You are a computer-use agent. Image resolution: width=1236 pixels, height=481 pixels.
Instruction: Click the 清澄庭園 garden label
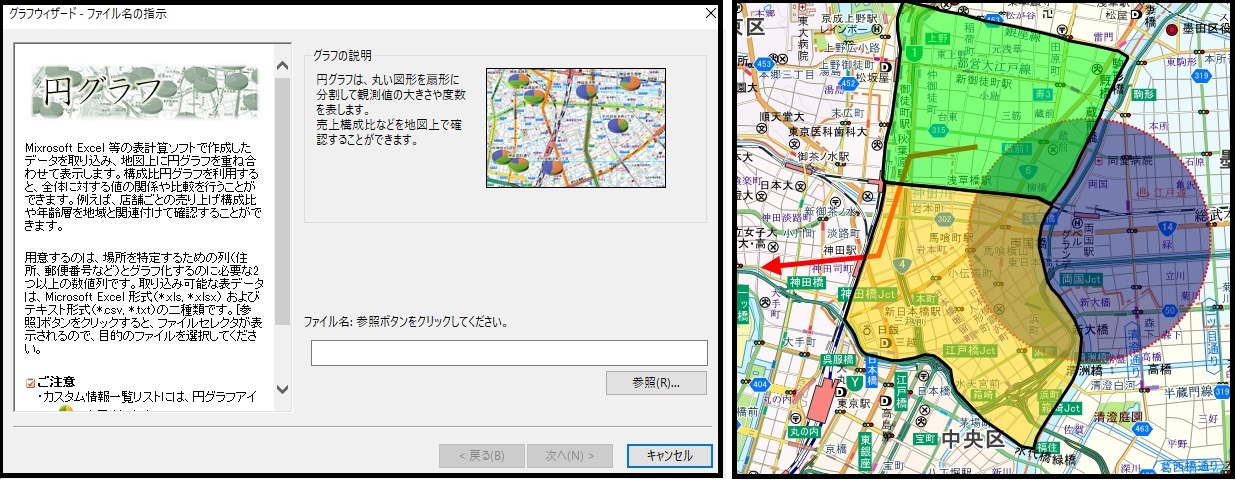(1118, 416)
